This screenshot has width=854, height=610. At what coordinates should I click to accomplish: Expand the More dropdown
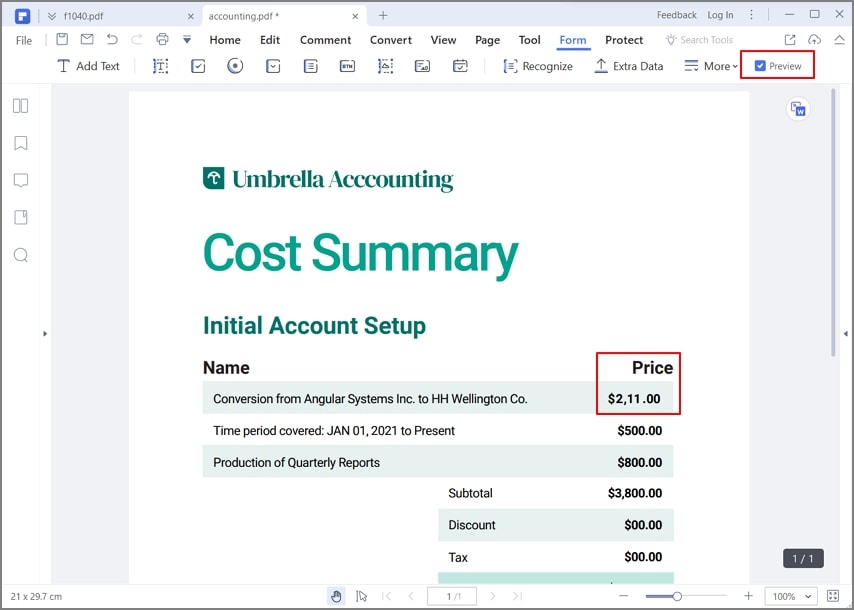point(711,66)
